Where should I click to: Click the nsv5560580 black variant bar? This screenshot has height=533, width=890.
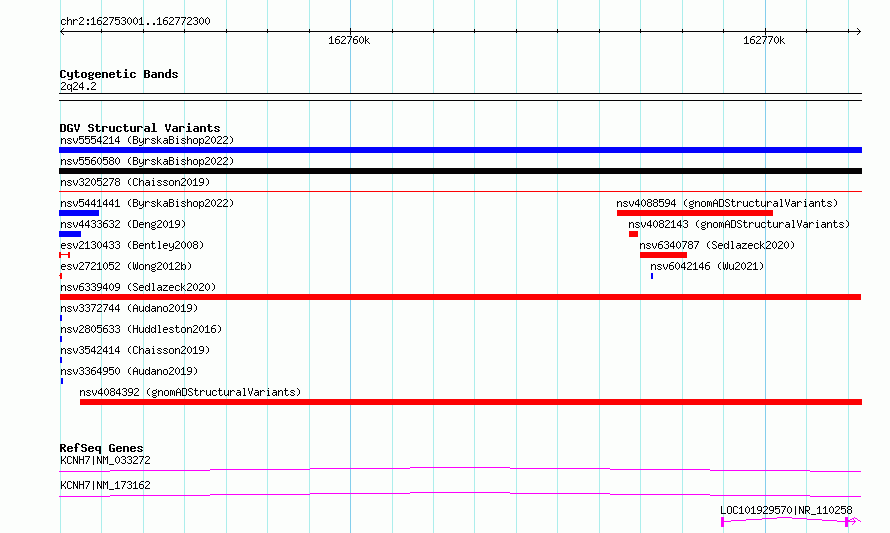[x=460, y=171]
